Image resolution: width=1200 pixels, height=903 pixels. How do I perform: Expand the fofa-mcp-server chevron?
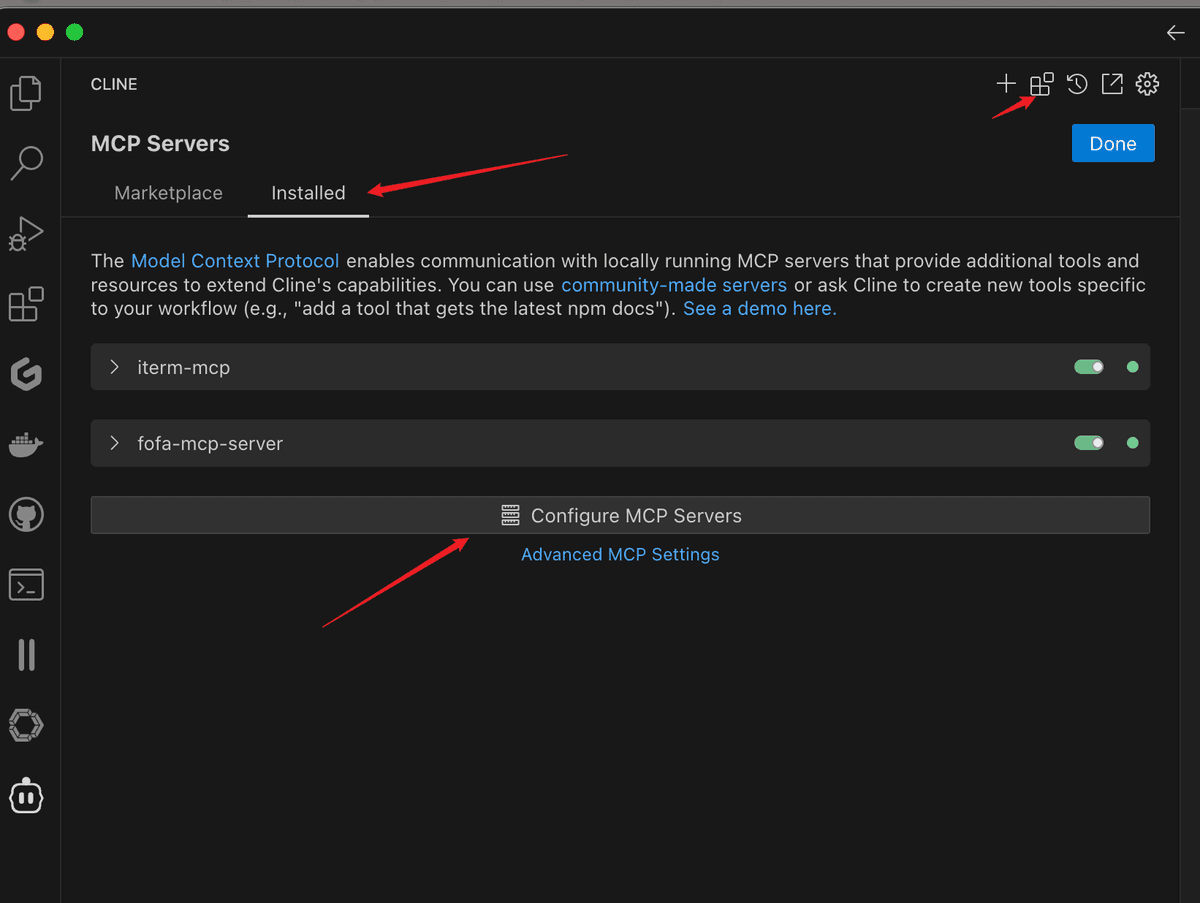(x=114, y=442)
